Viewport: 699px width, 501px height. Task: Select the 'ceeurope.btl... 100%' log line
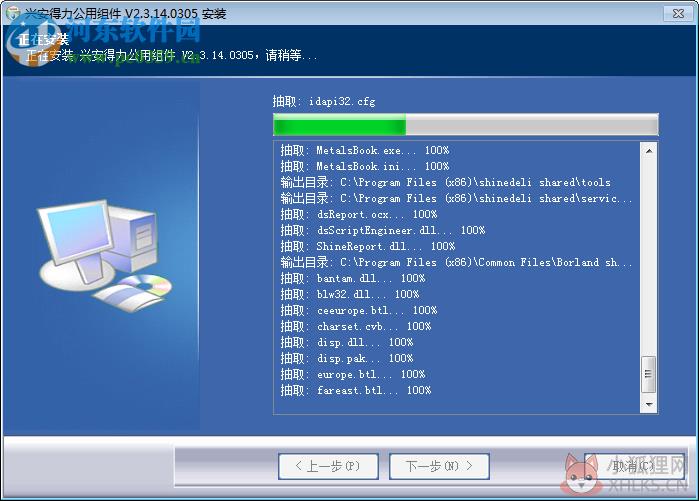pyautogui.click(x=359, y=311)
